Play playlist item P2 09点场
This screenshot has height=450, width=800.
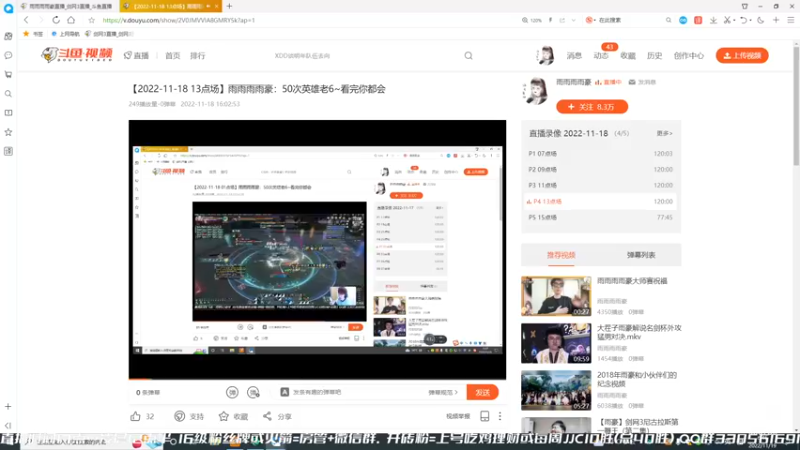click(601, 169)
